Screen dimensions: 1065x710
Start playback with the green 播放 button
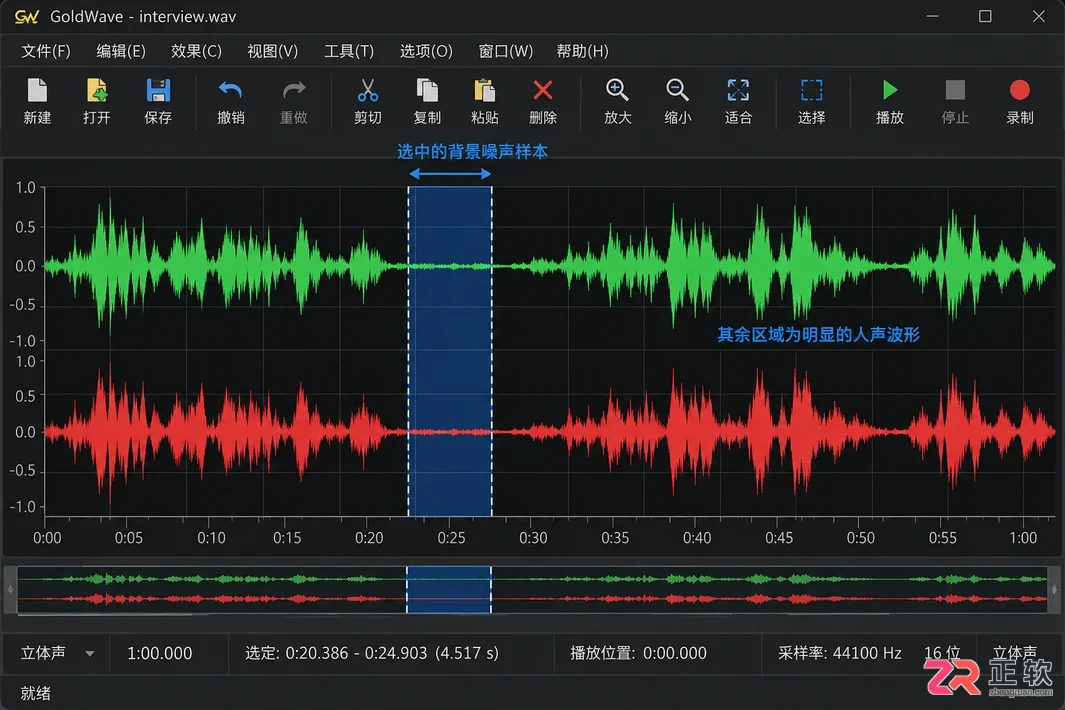890,90
